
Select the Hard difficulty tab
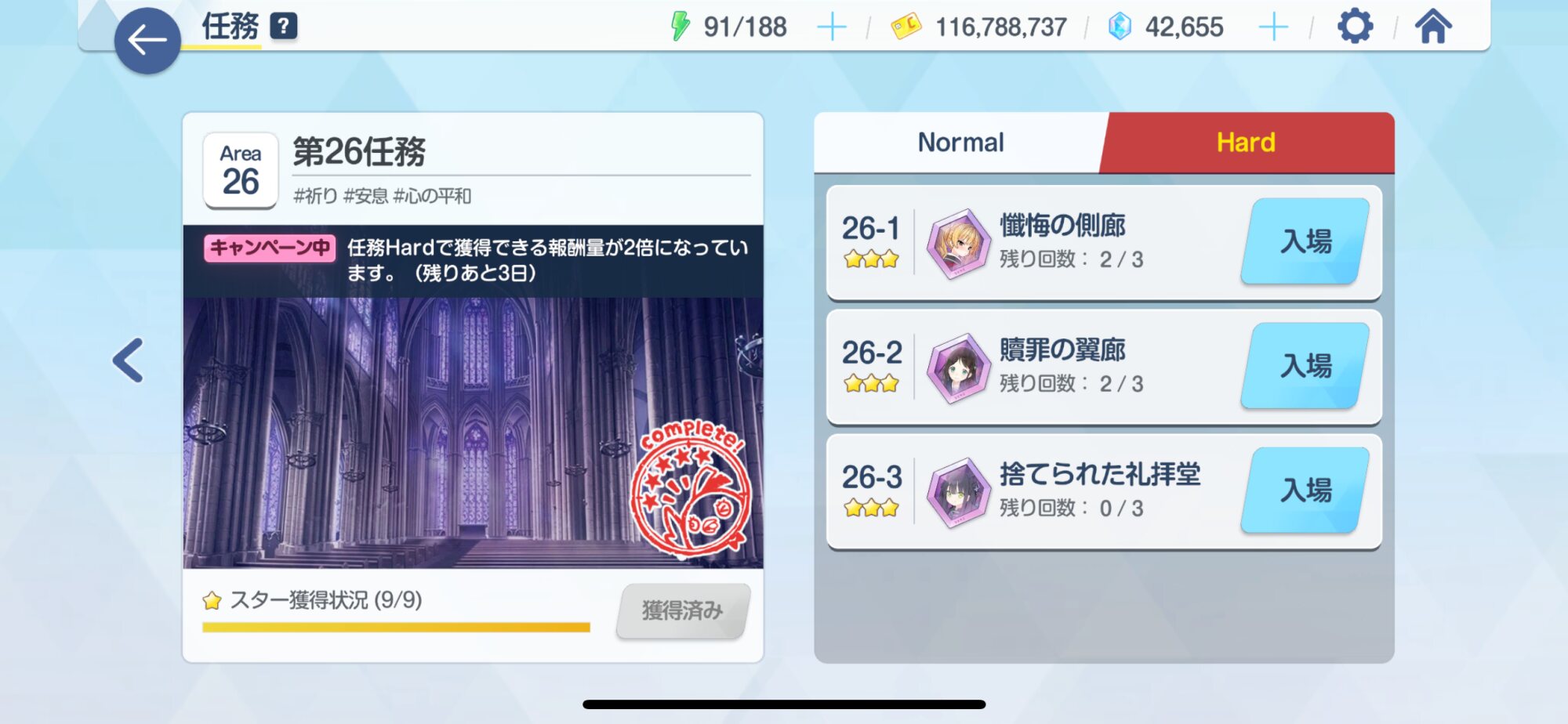click(x=1247, y=143)
